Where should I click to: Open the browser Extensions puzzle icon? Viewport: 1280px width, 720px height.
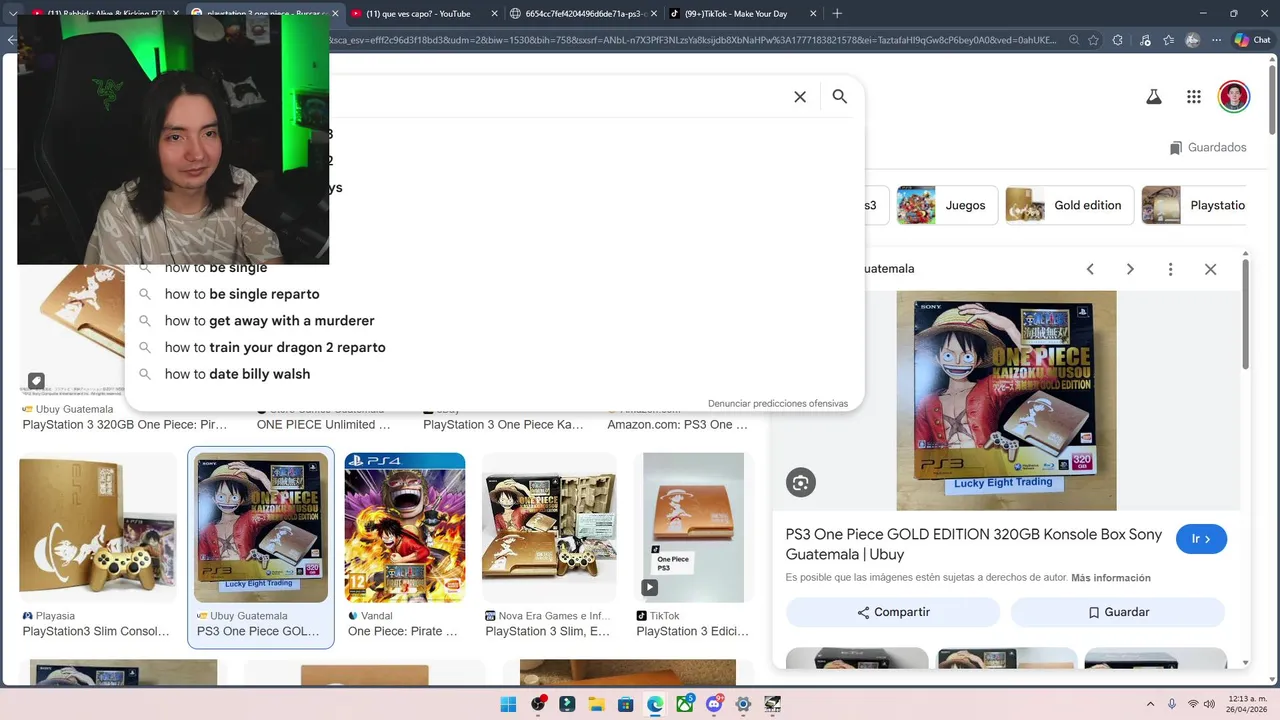(x=1118, y=40)
